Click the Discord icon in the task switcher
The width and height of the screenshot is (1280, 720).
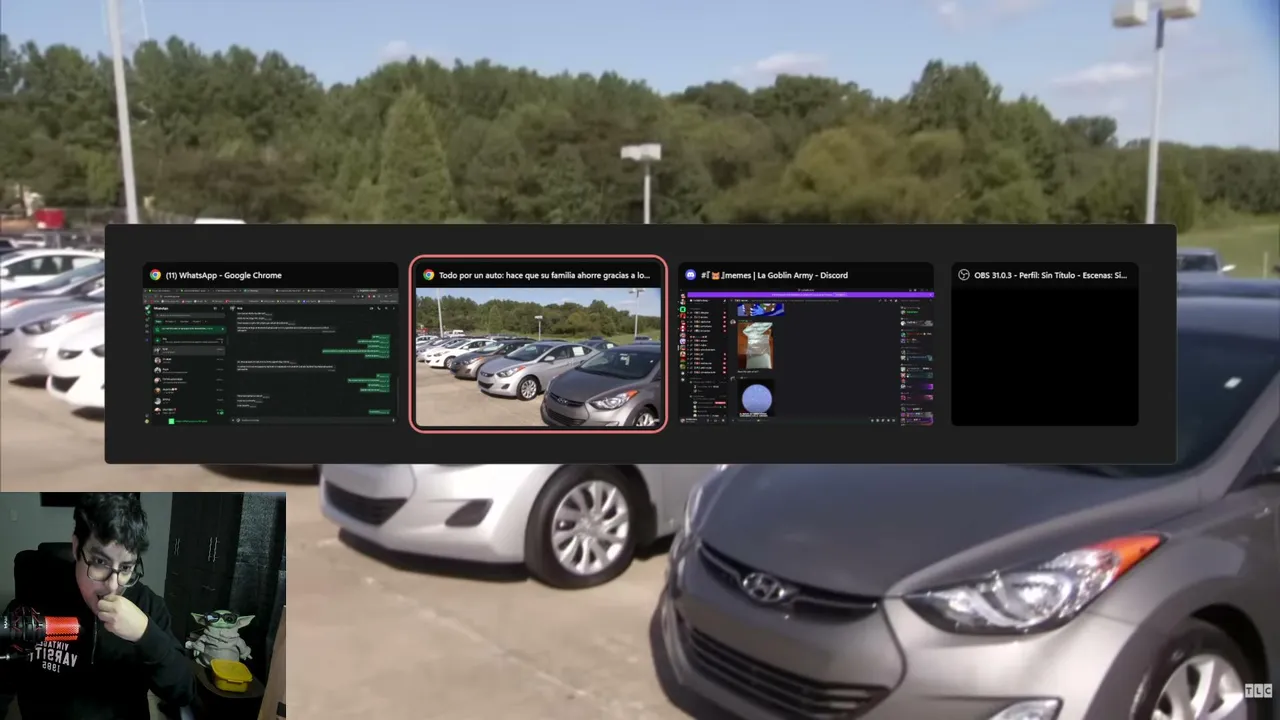tap(691, 275)
